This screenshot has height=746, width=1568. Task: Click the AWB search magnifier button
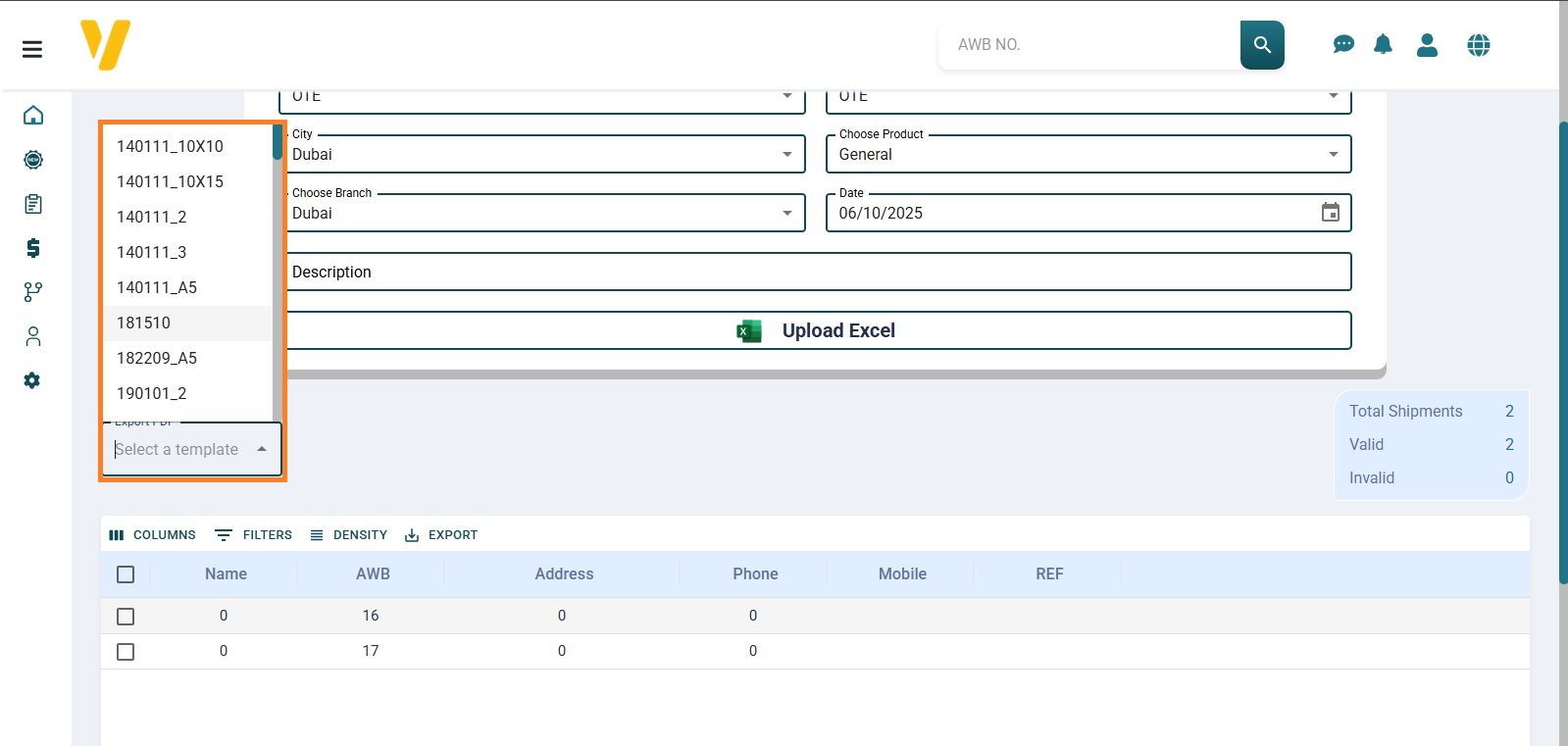coord(1262,45)
